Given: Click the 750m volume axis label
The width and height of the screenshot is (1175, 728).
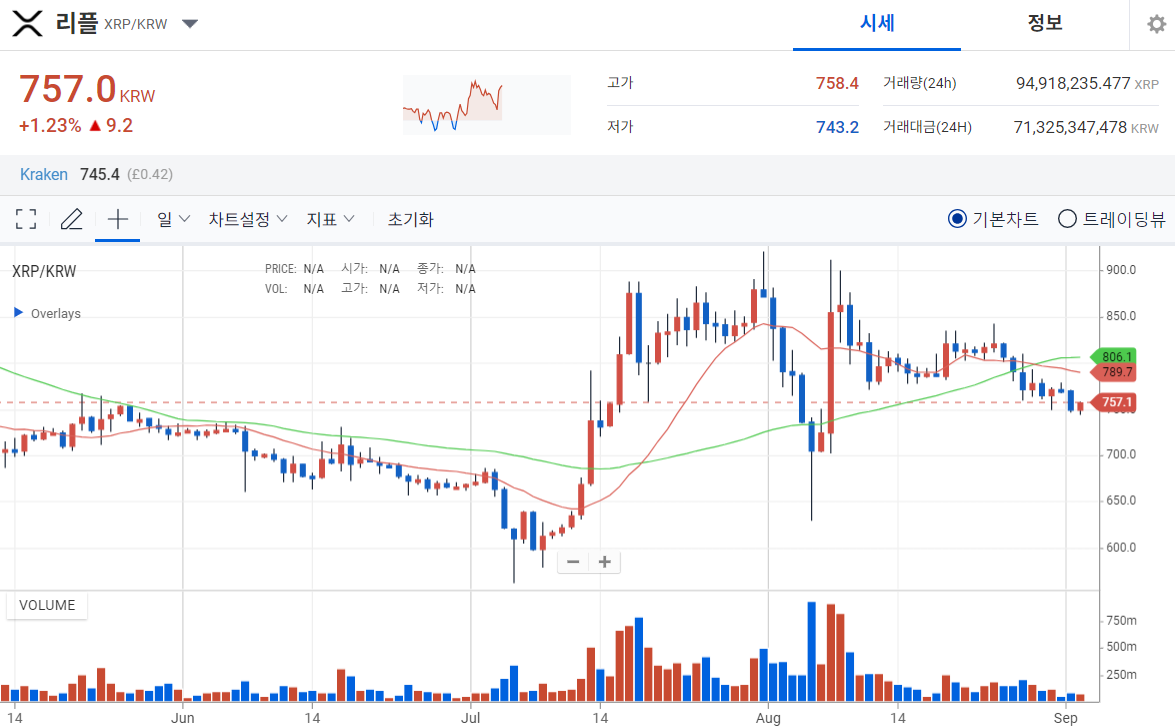Looking at the screenshot, I should coord(1122,621).
